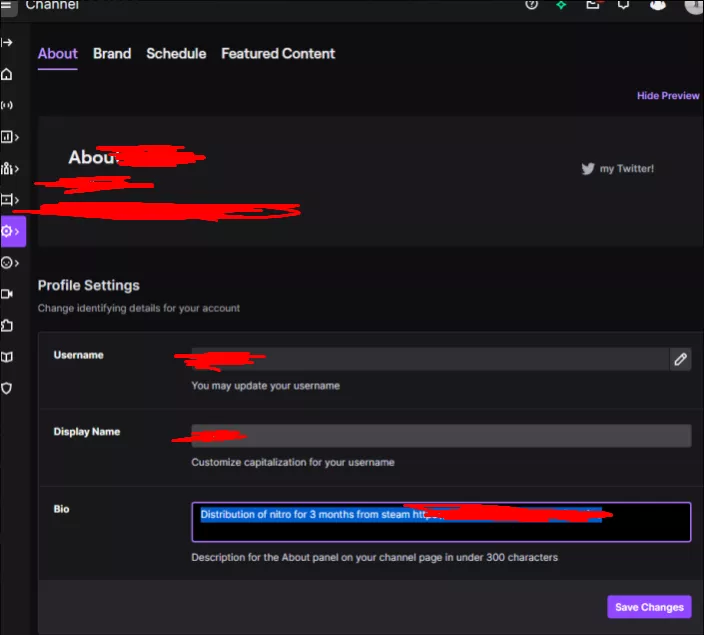The height and width of the screenshot is (635, 704).
Task: Expand the Insights sidebar section
Action: click(x=10, y=137)
